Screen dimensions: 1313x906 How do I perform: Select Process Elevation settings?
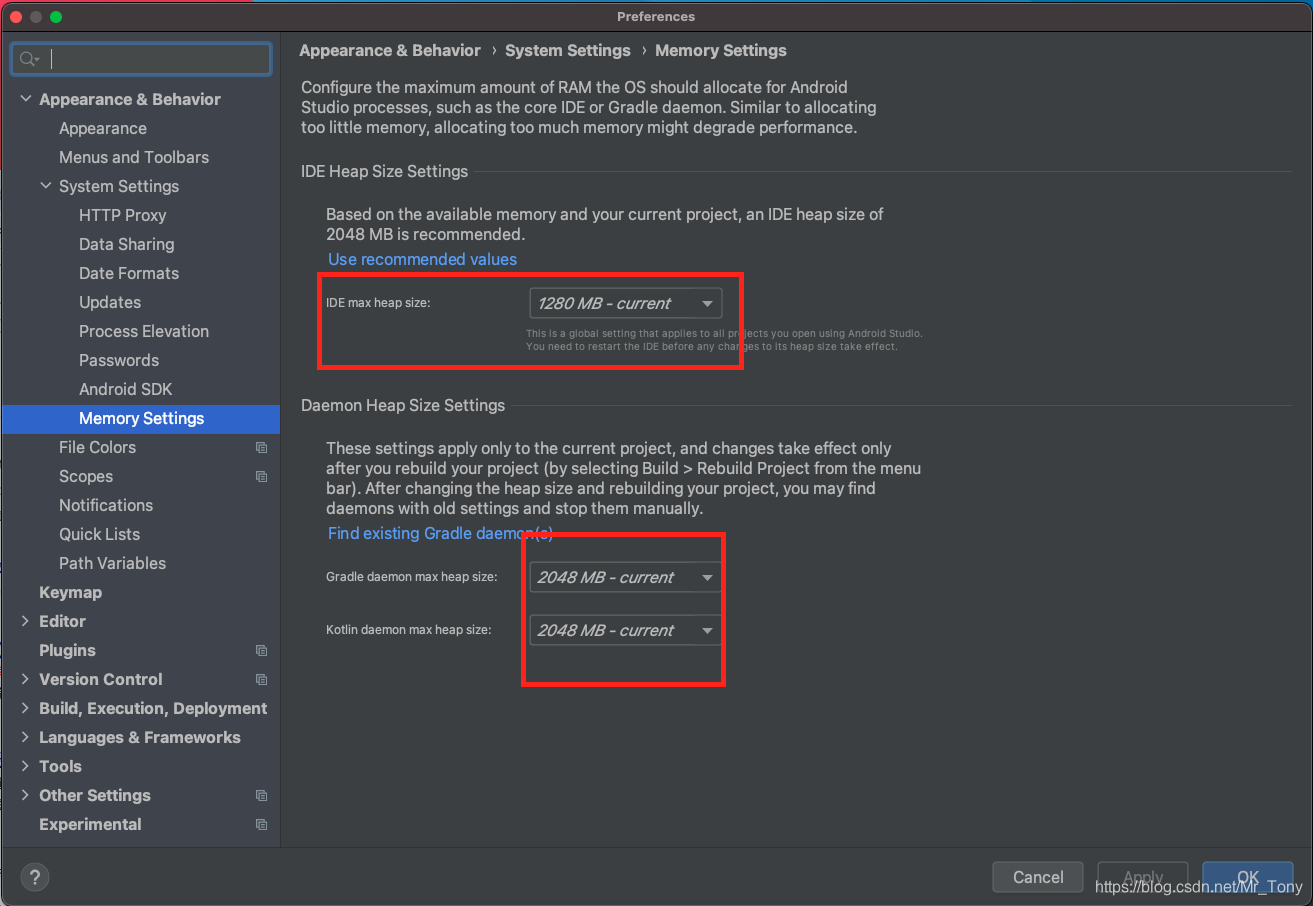144,331
